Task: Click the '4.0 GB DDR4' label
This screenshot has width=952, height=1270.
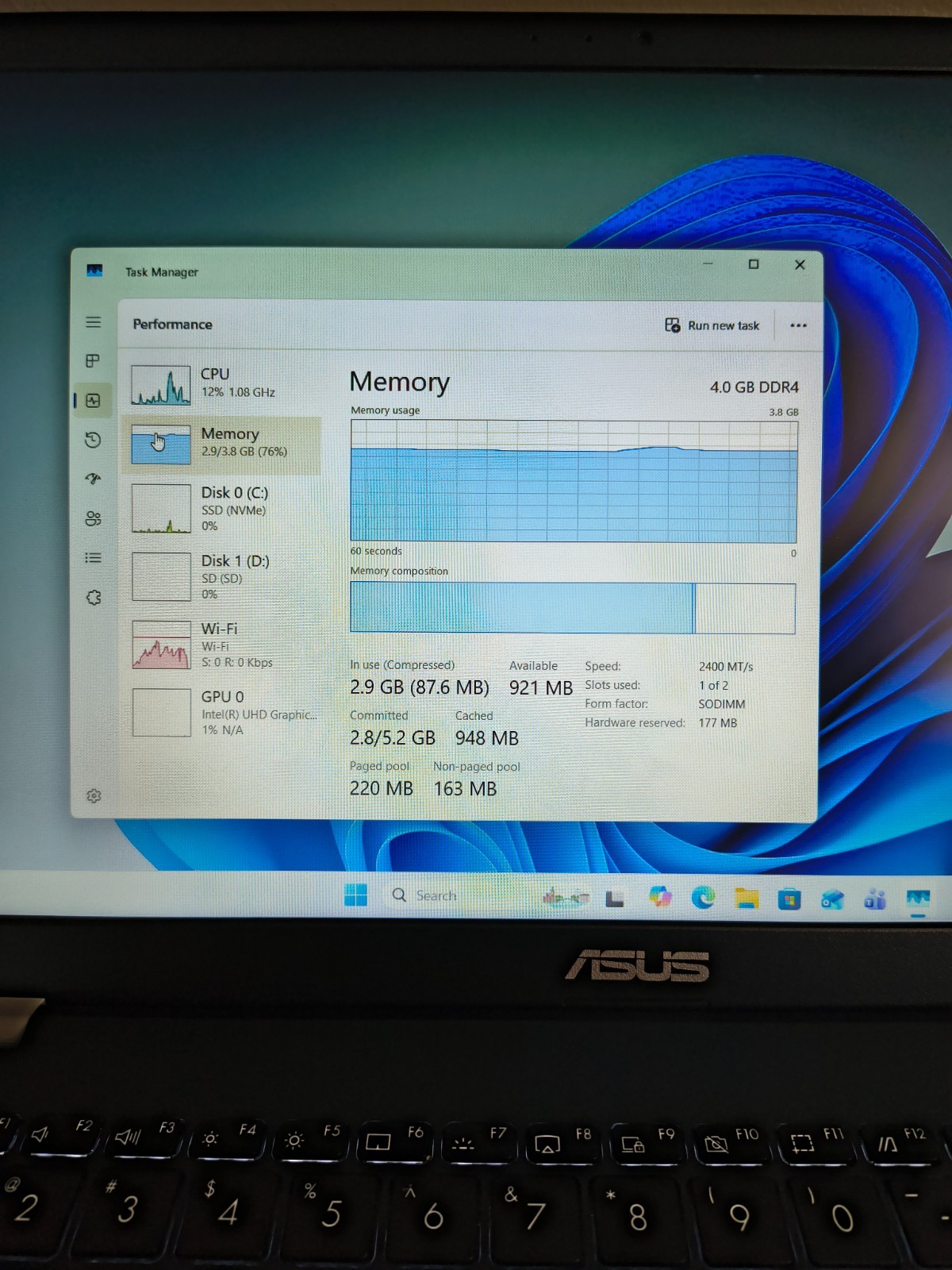Action: coord(754,387)
